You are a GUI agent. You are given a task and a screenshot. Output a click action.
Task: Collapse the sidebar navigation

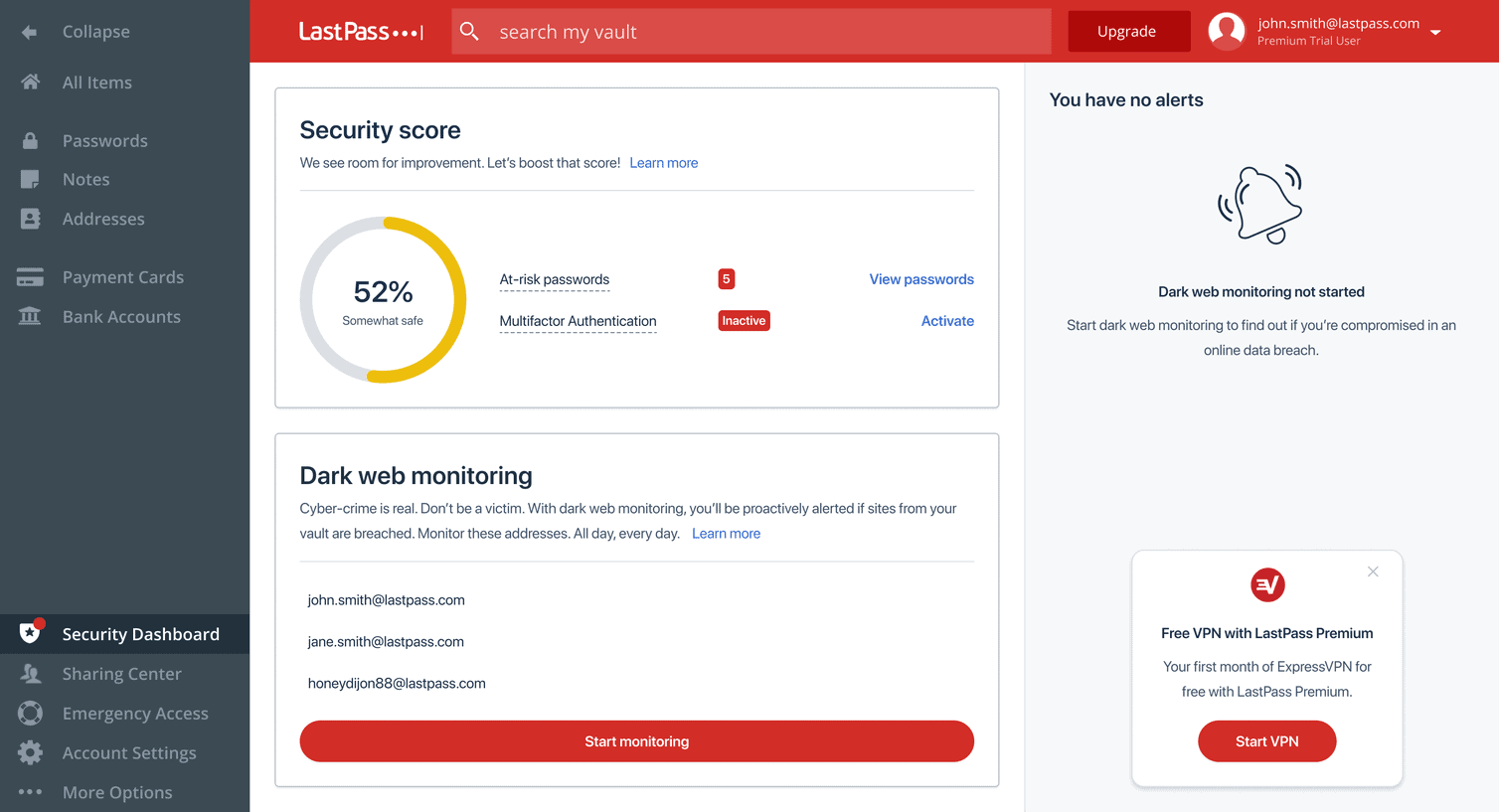(x=95, y=31)
